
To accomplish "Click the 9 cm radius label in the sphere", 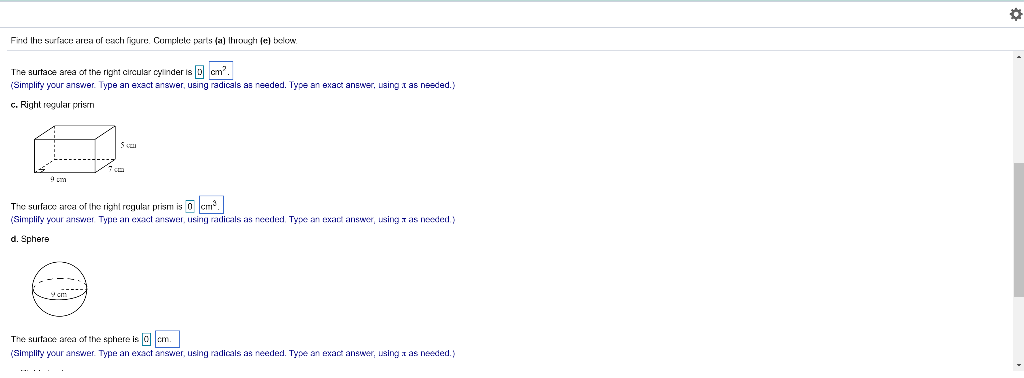I will pyautogui.click(x=59, y=295).
